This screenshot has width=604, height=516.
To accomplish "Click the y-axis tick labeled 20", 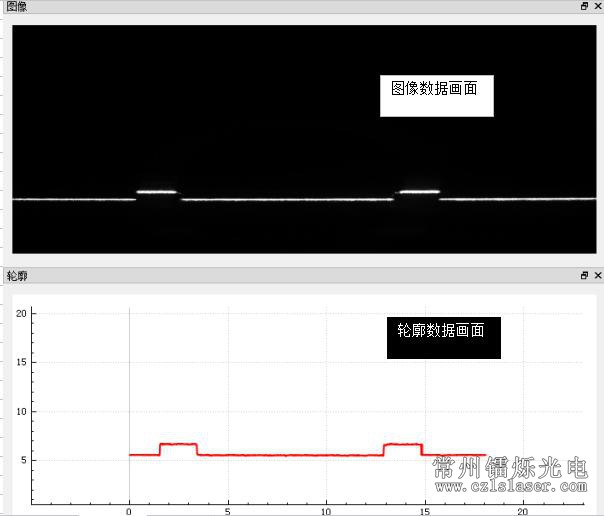I will pos(19,313).
